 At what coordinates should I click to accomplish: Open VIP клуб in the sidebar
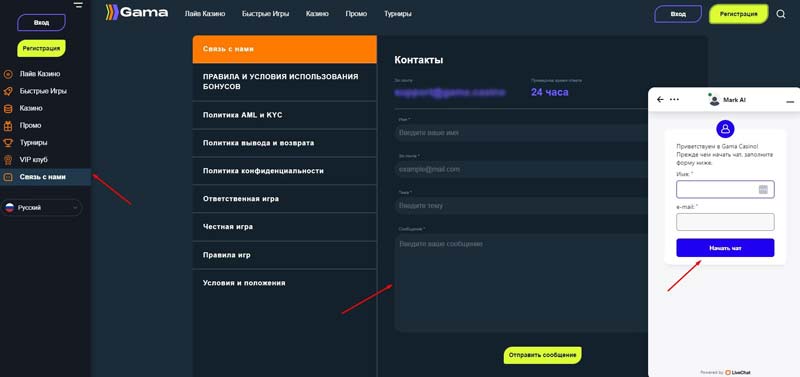(x=33, y=160)
